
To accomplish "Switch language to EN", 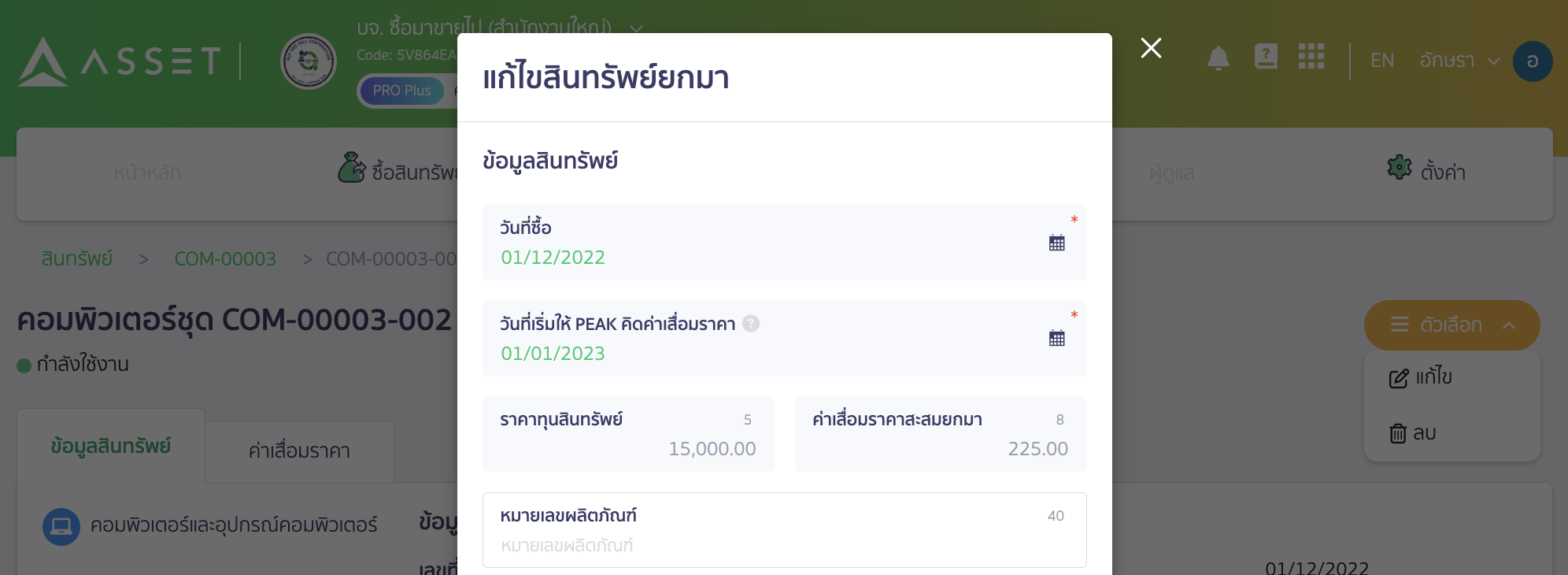I will tap(1382, 61).
